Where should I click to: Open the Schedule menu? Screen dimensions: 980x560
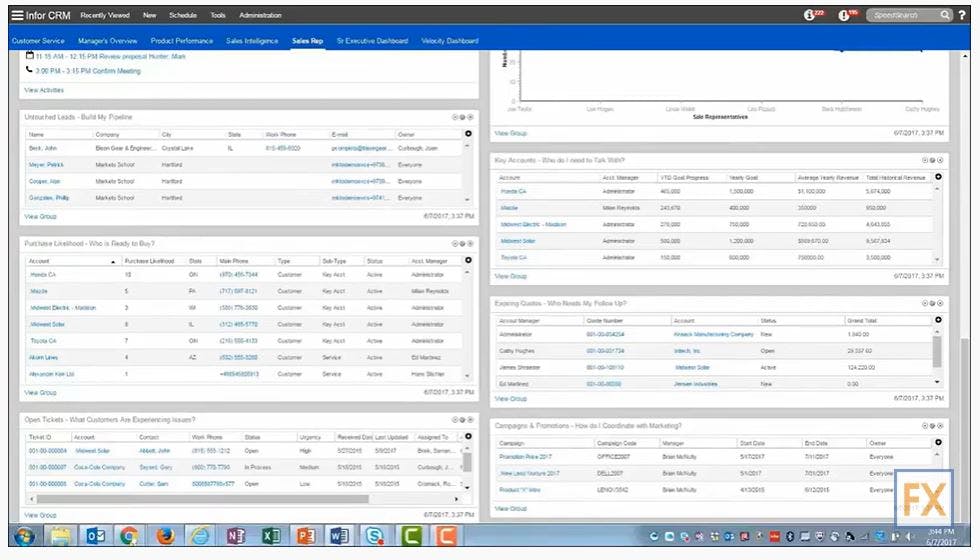(x=183, y=15)
